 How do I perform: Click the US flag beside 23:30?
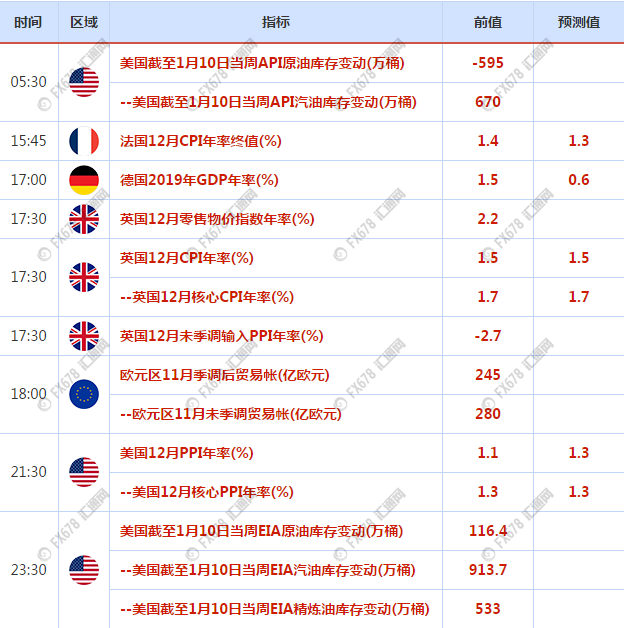click(x=84, y=570)
